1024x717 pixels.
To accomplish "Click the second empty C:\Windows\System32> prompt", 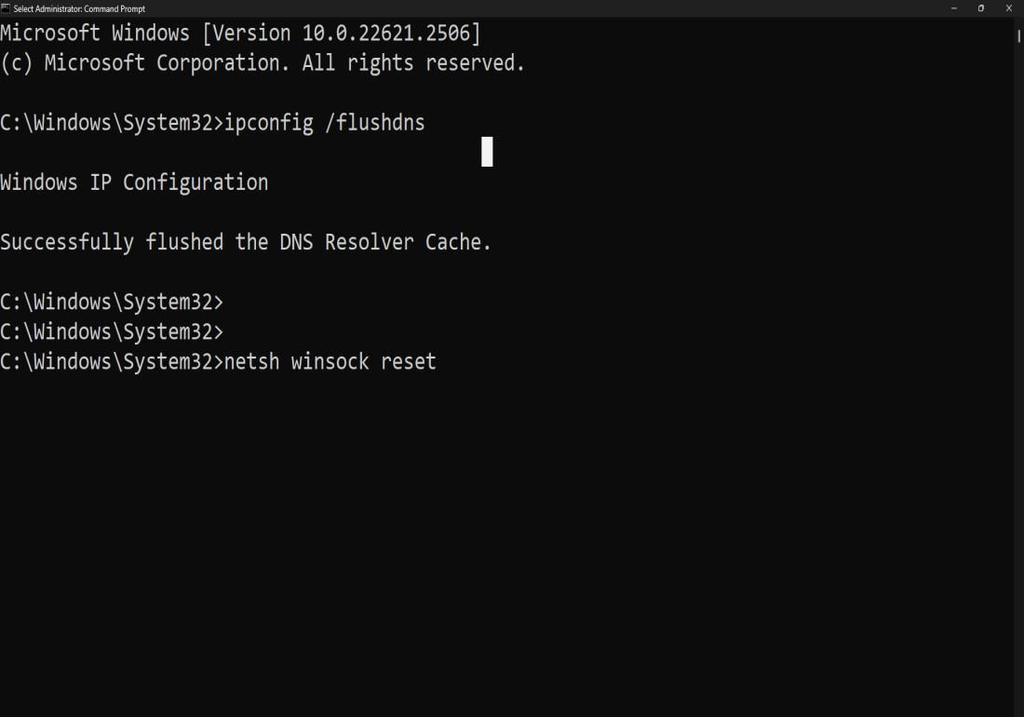I will (112, 332).
